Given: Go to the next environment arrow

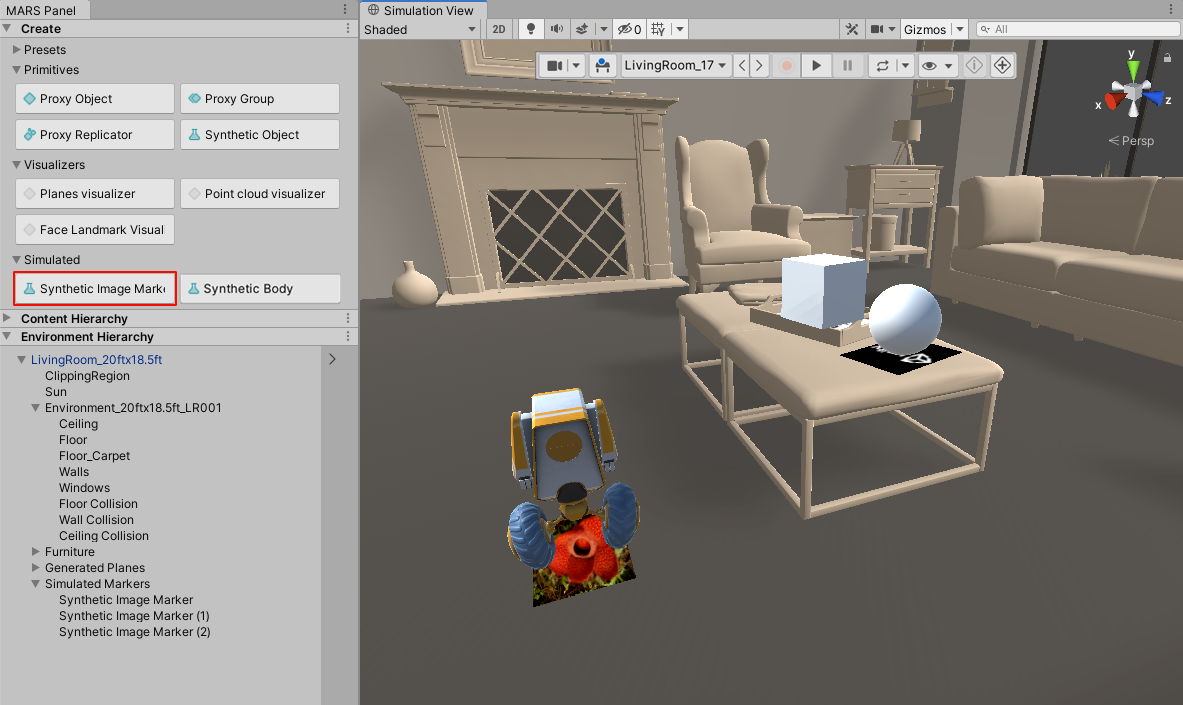Looking at the screenshot, I should click(x=760, y=66).
